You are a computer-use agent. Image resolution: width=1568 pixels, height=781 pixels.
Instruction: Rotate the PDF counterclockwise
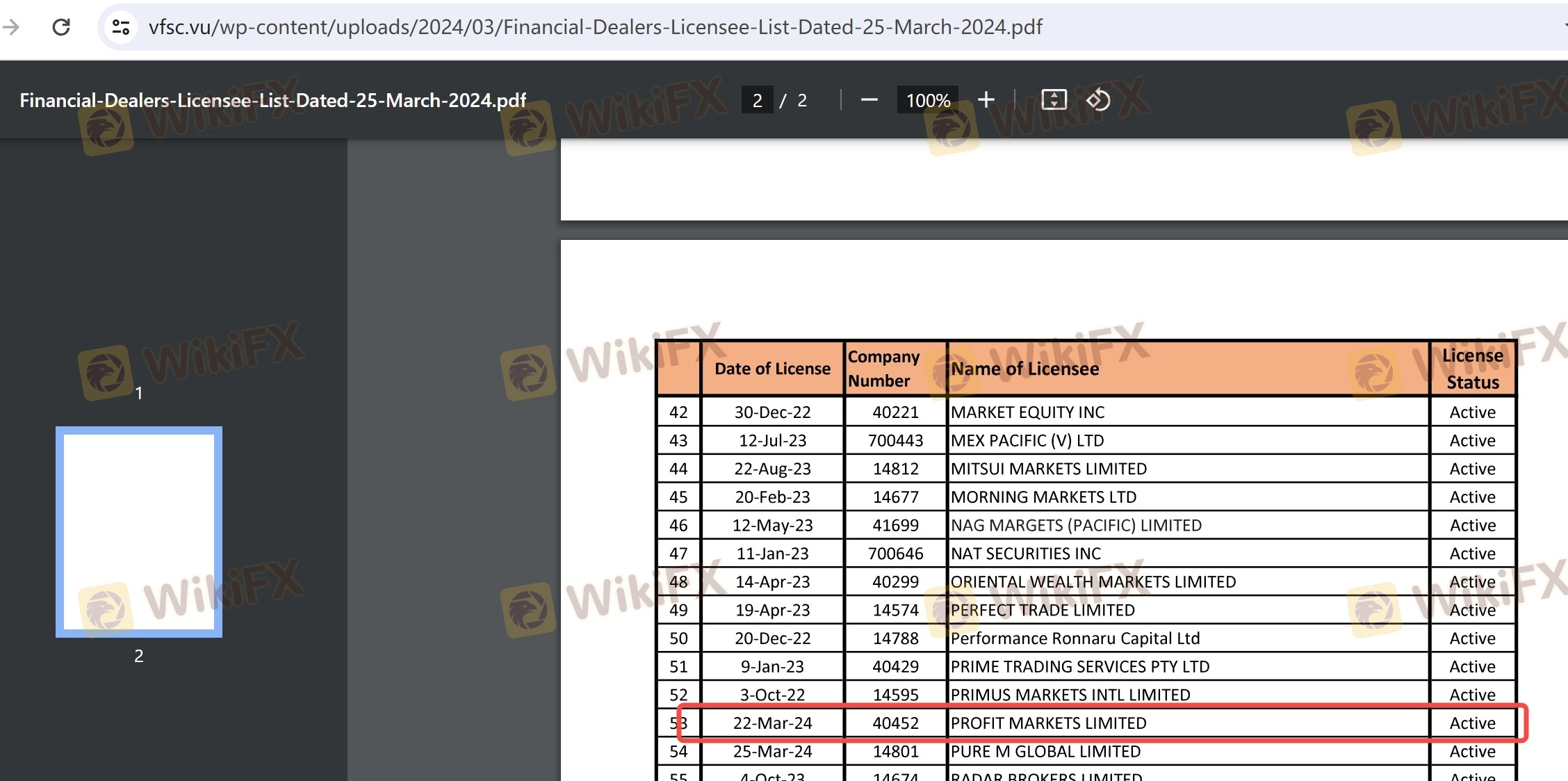pos(1098,100)
